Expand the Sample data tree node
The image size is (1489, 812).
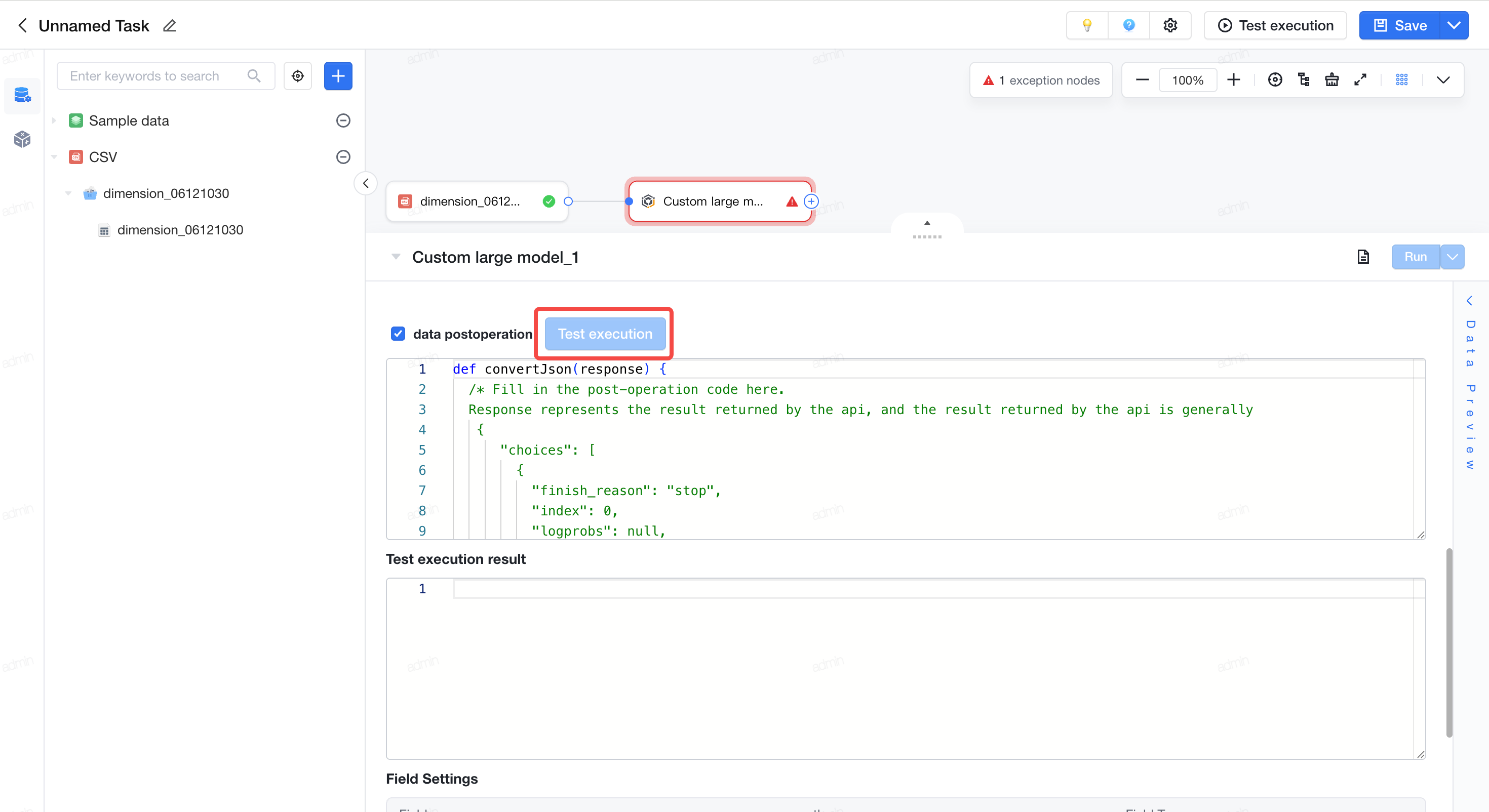point(54,120)
